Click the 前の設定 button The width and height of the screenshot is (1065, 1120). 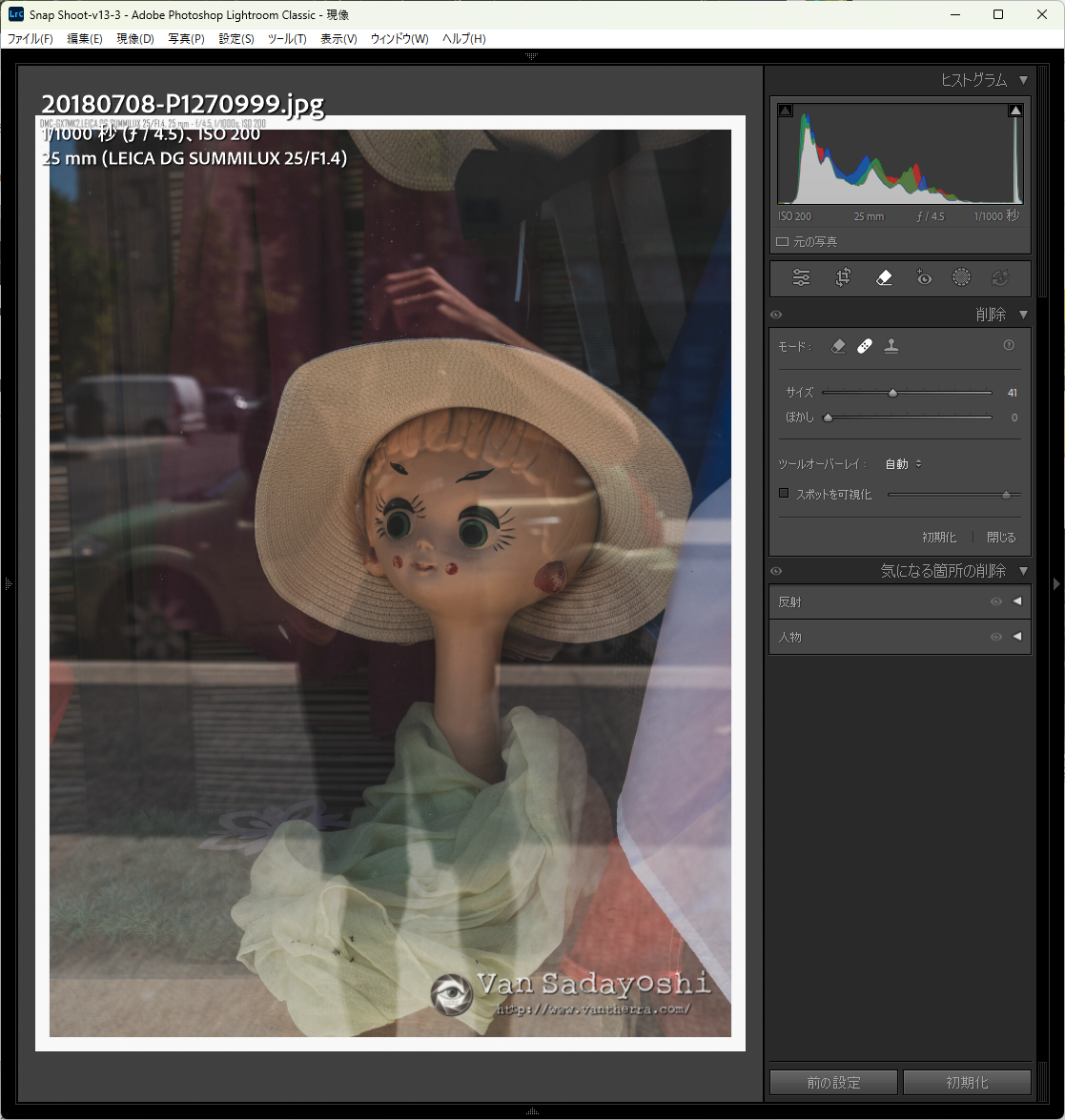click(833, 1083)
